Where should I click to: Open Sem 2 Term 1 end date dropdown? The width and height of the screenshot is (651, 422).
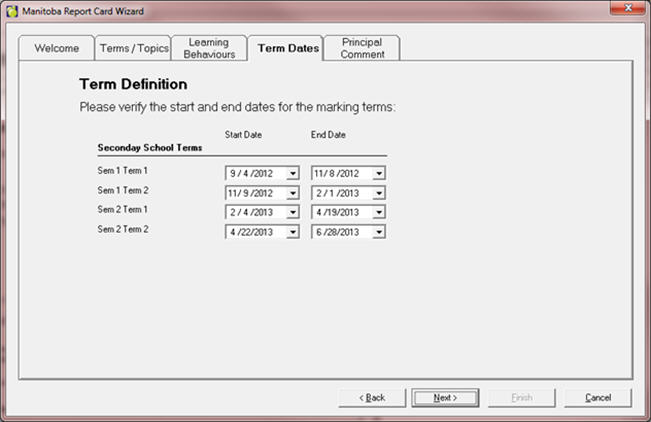[x=378, y=212]
